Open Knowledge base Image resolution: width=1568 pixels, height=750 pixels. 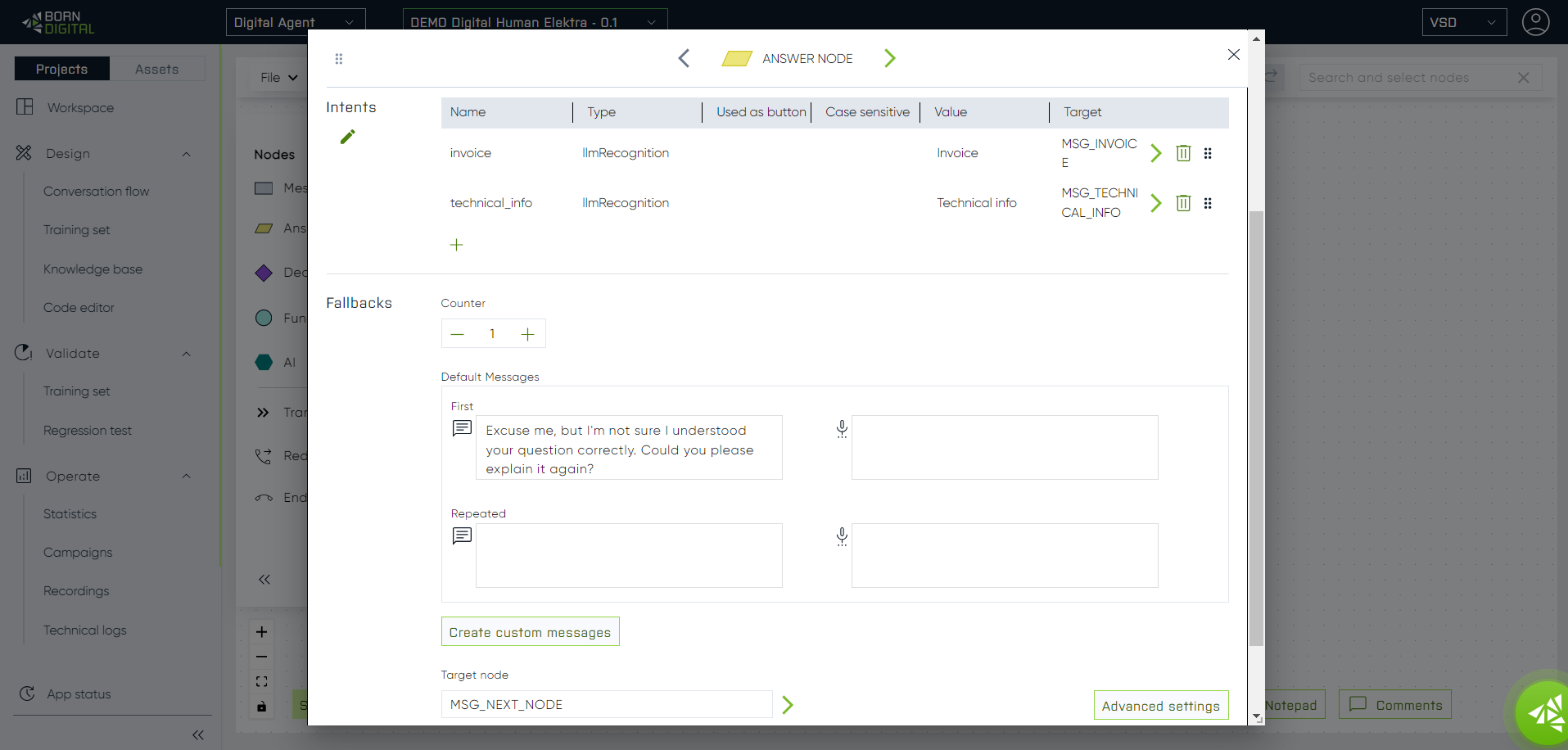point(93,269)
